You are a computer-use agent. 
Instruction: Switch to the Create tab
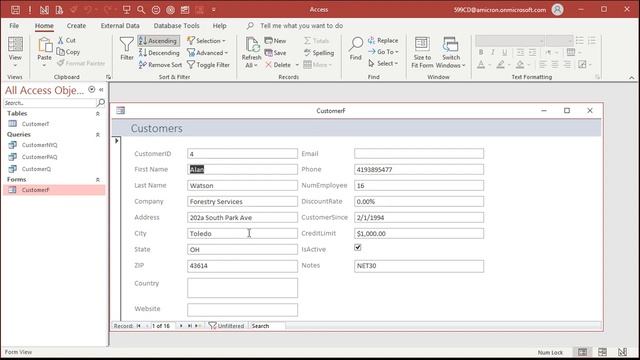(x=76, y=26)
